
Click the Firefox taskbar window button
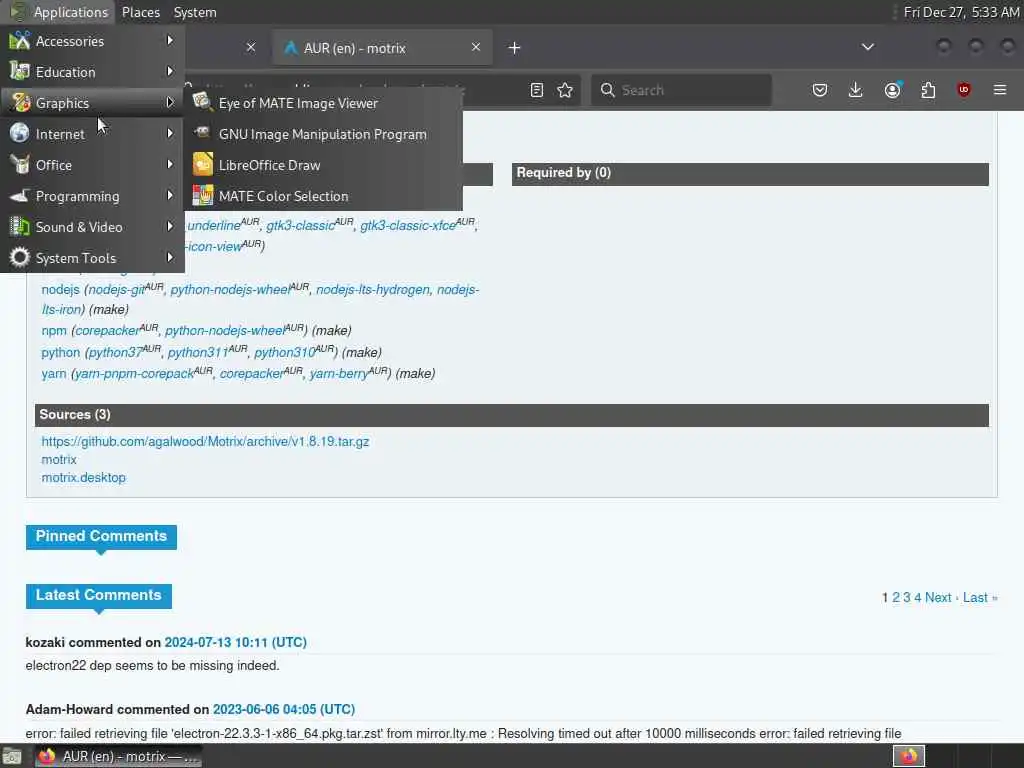click(x=118, y=756)
